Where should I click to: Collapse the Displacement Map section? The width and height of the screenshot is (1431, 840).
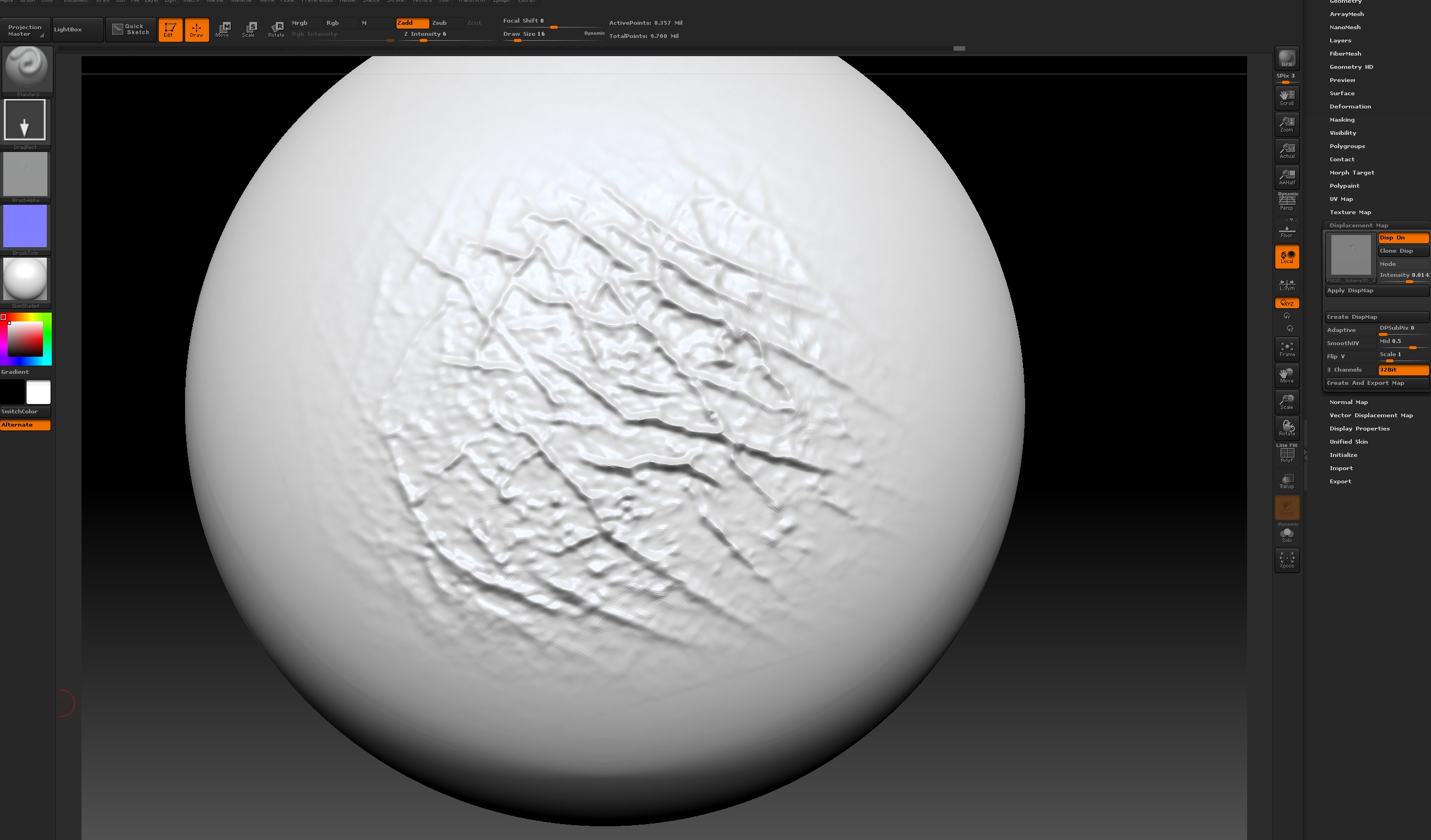1358,225
